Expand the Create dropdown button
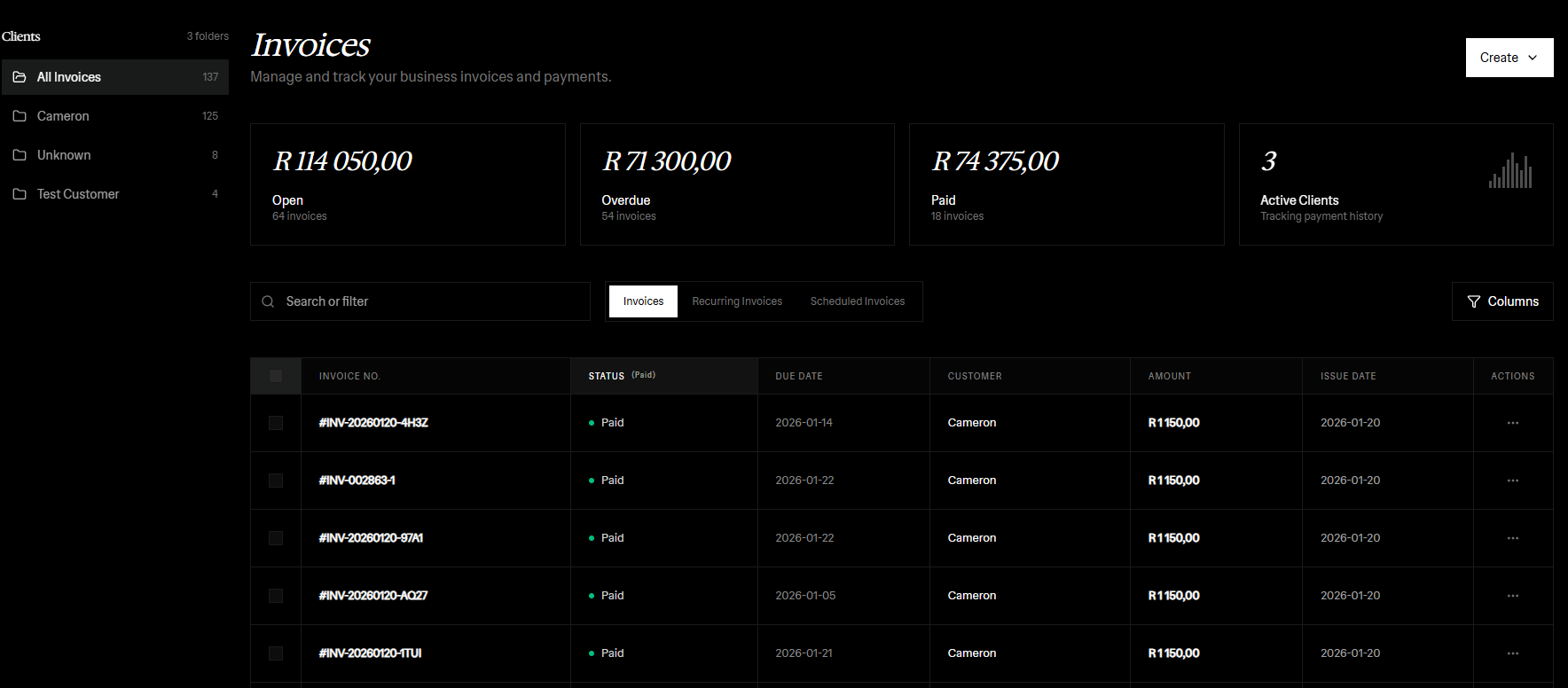This screenshot has width=1568, height=688. [x=1509, y=58]
